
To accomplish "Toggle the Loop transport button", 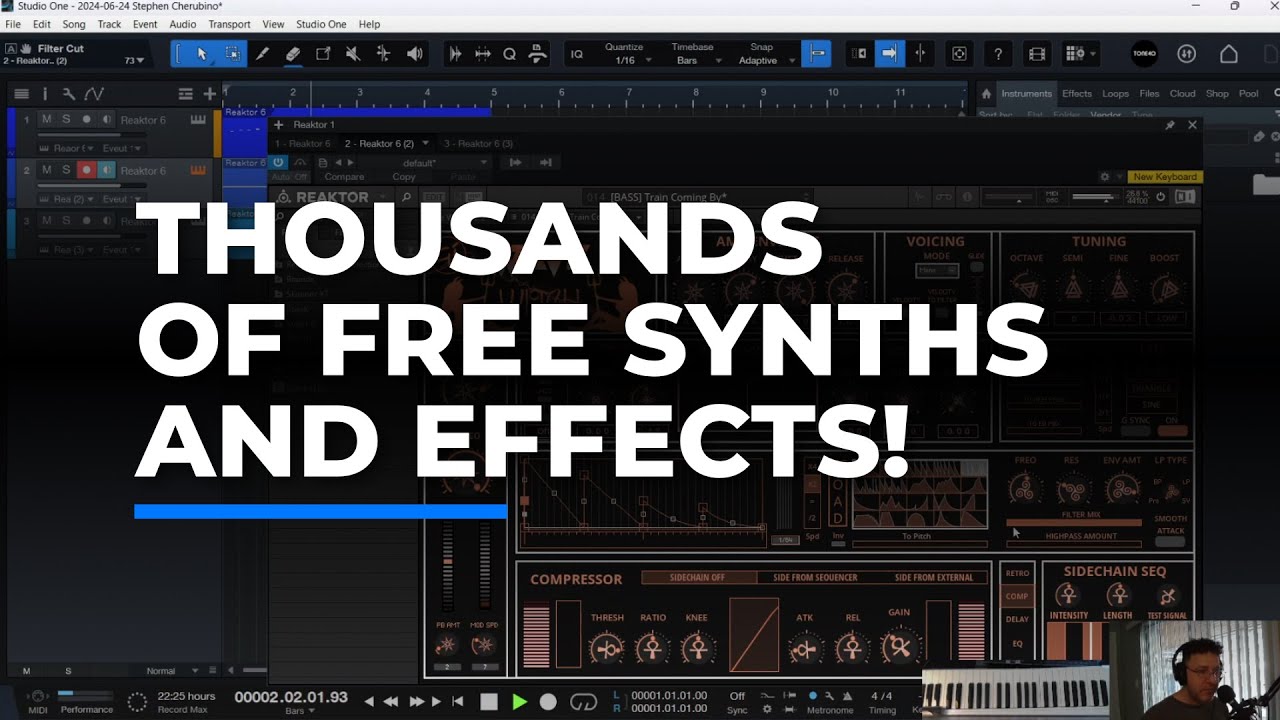I will tap(582, 702).
